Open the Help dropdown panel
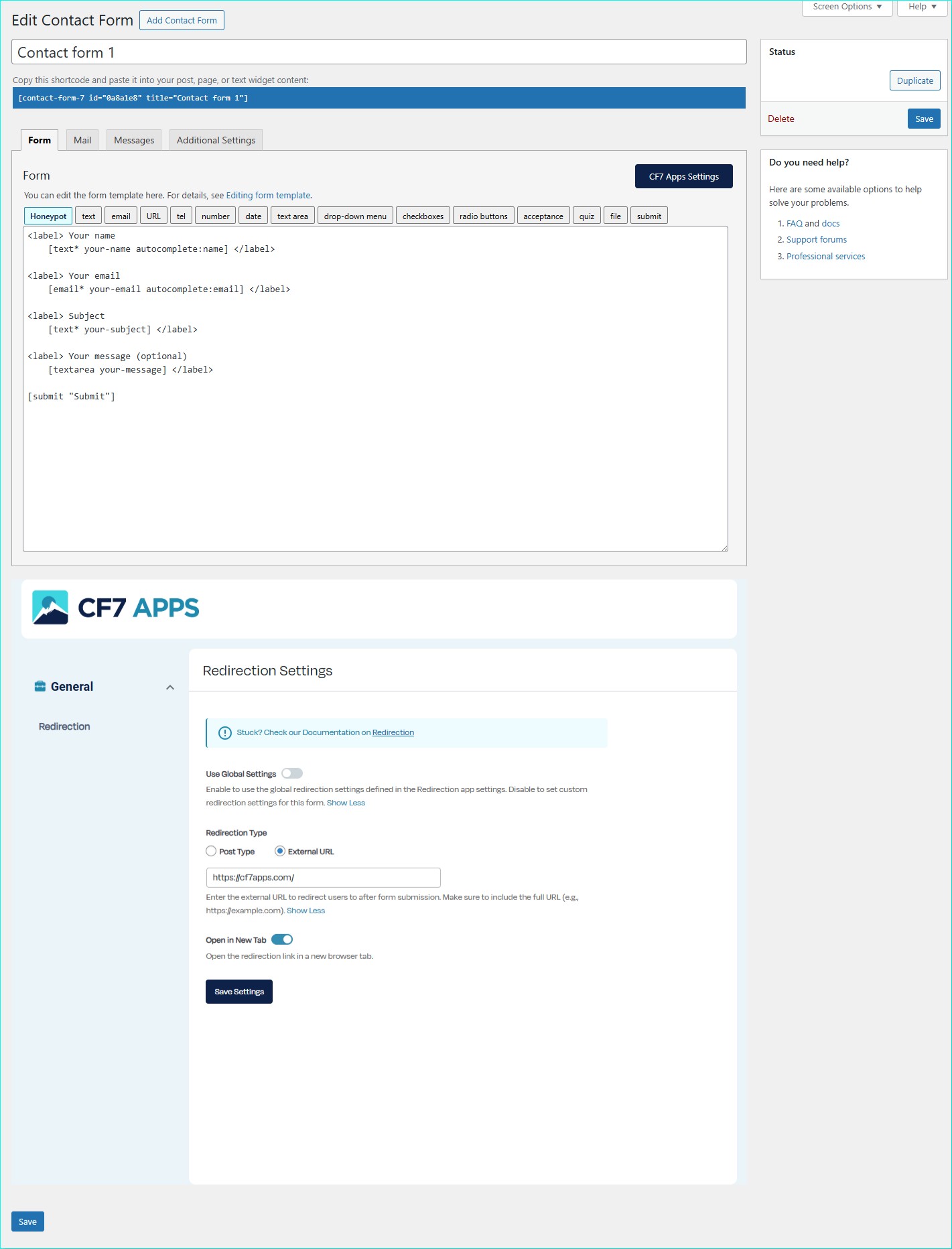Screen dimensions: 952x1249 point(923,7)
